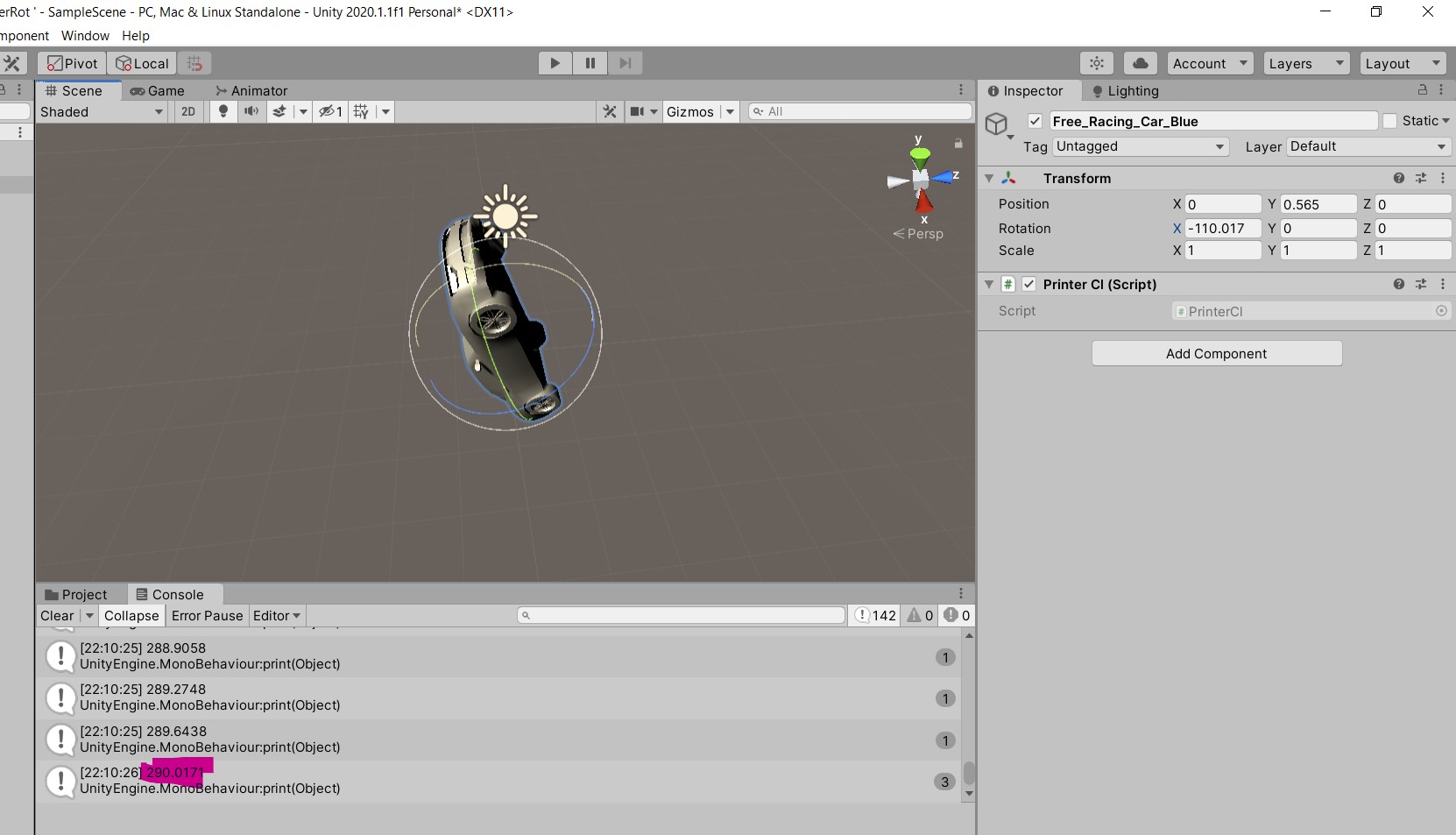
Task: Select the camera icon beside Gizmos
Action: 637,111
